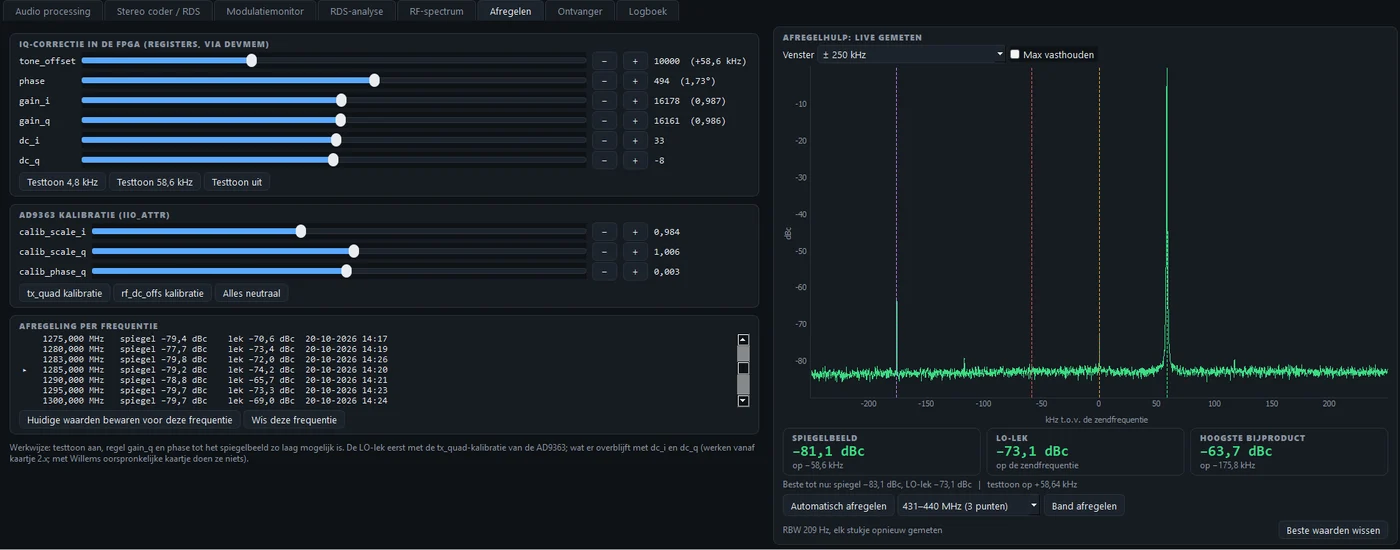The width and height of the screenshot is (1400, 550).
Task: Decrease calib_scale_i with minus button
Action: coord(604,232)
